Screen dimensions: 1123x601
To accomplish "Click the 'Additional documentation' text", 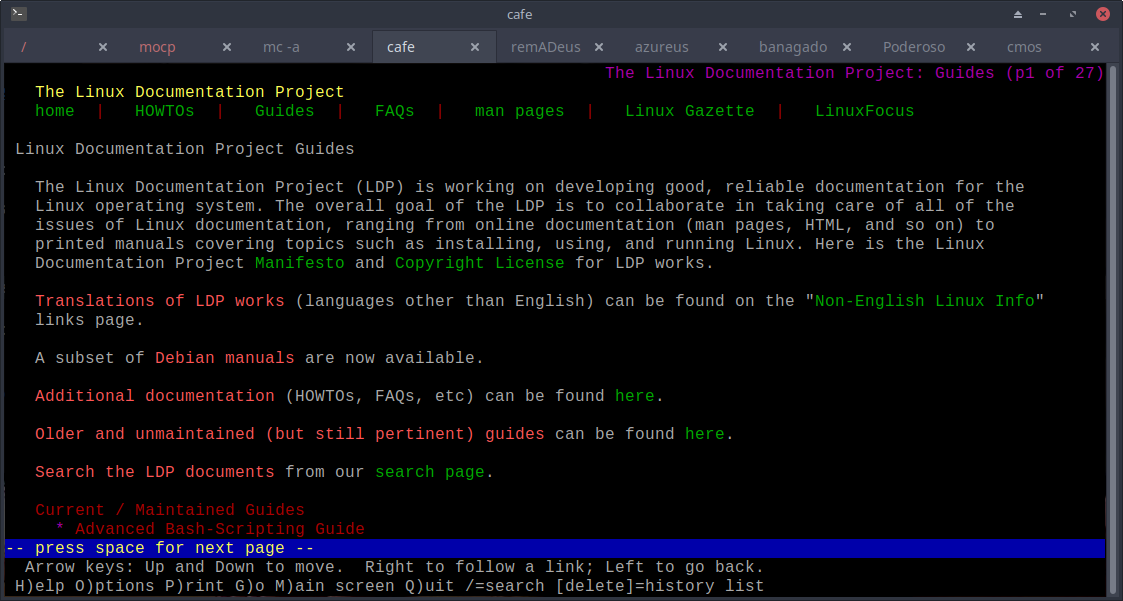I will [x=155, y=396].
